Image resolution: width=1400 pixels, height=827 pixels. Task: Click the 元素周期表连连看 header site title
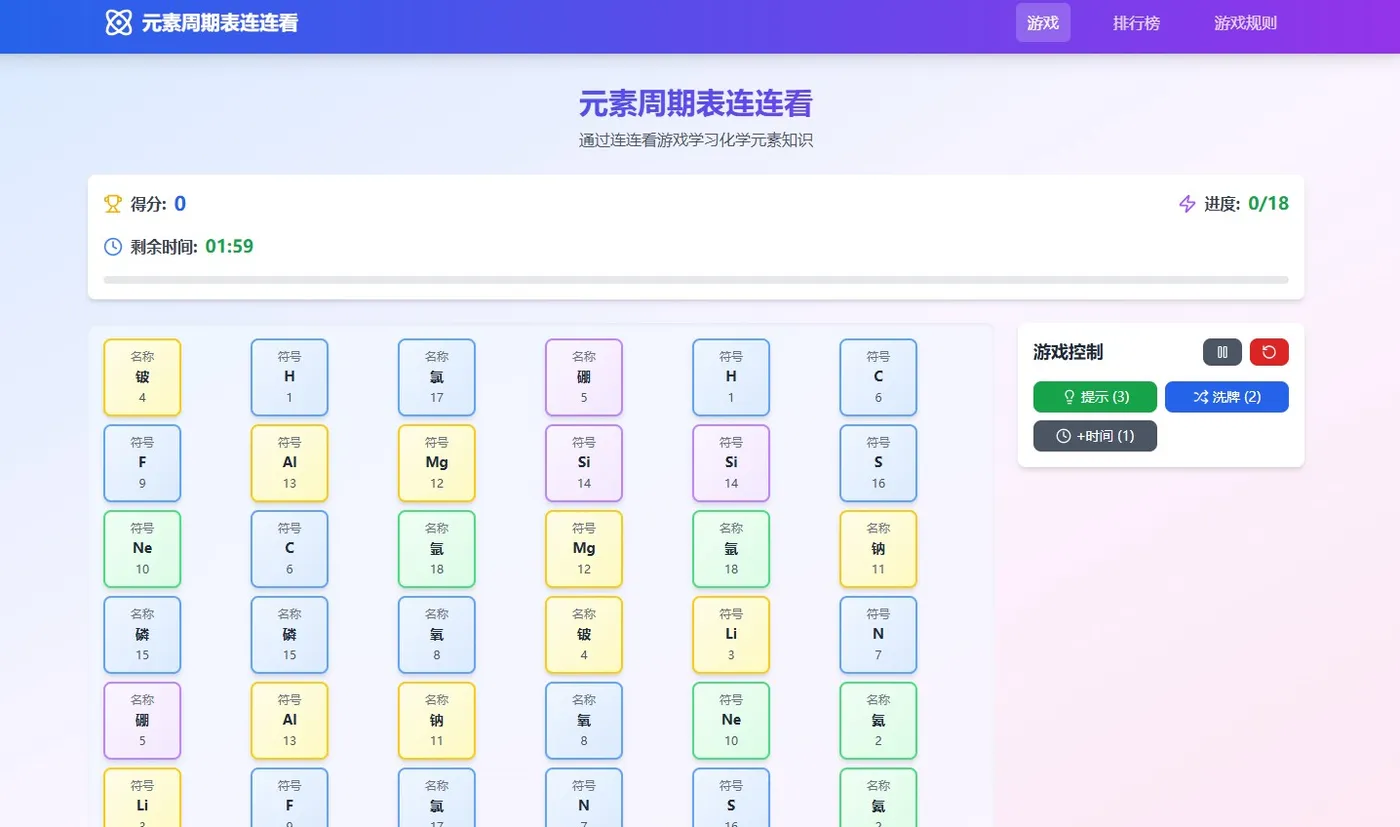(x=220, y=23)
